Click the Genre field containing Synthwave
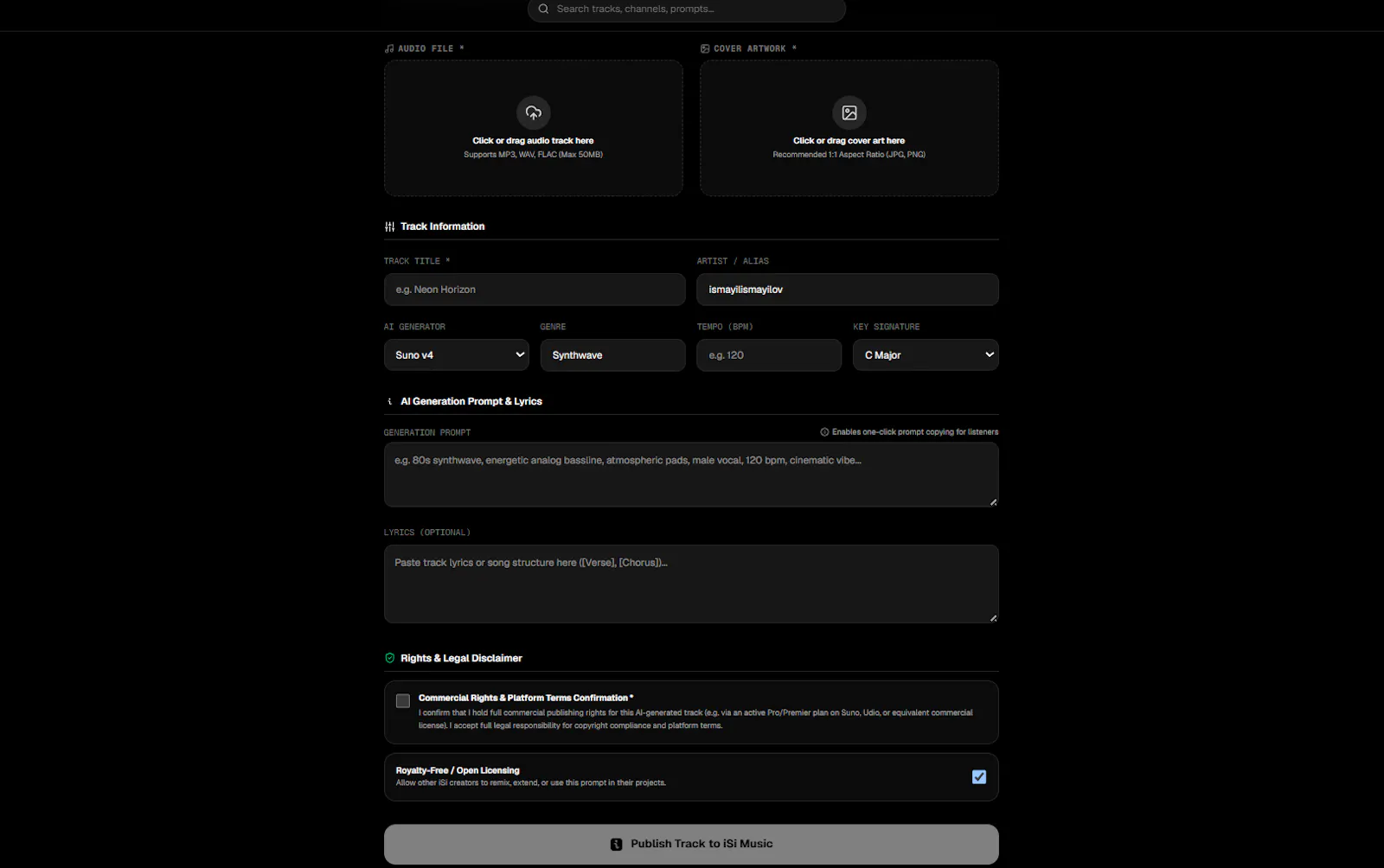 coord(613,355)
